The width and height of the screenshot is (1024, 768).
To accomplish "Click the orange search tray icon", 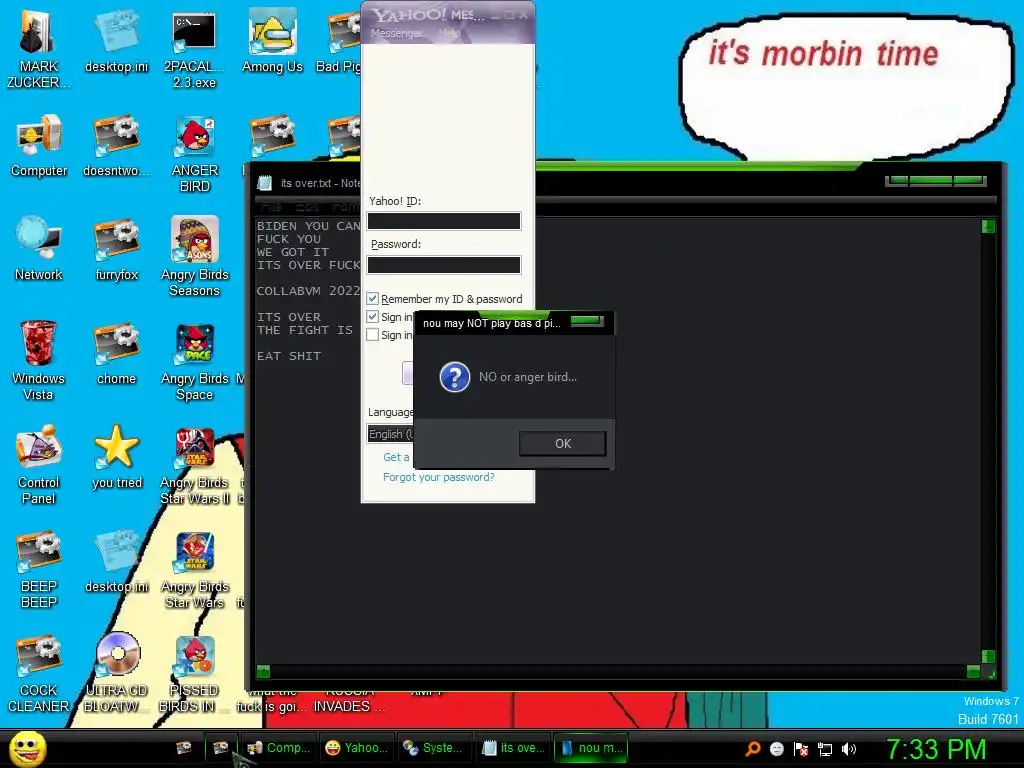I will click(753, 748).
